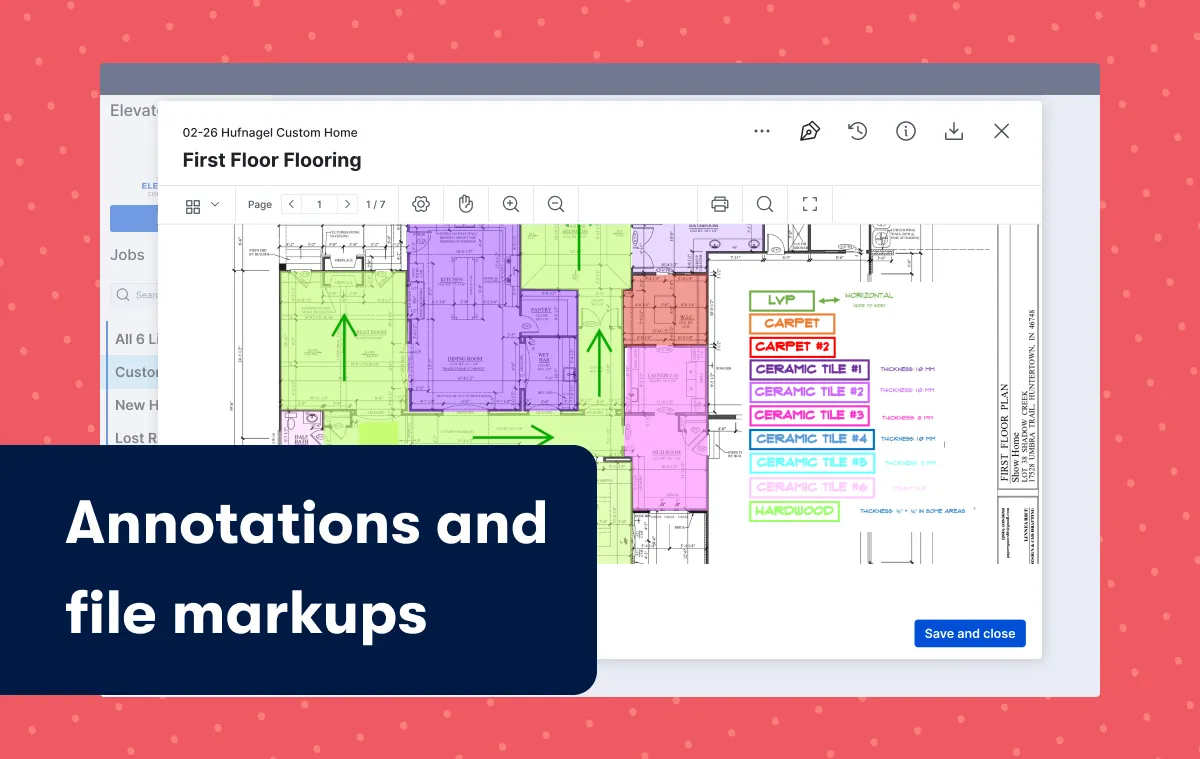
Task: Enter fullscreen viewing mode
Action: point(810,204)
